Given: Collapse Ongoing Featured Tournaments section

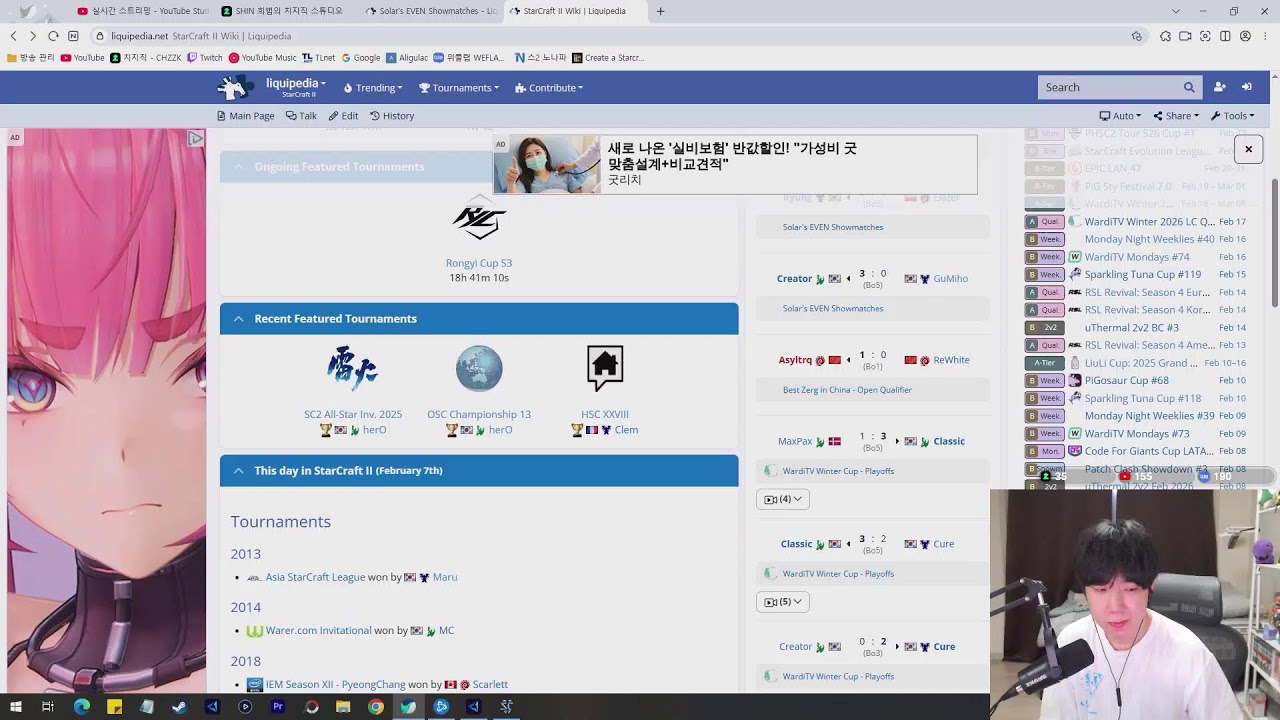Looking at the screenshot, I should (x=238, y=167).
